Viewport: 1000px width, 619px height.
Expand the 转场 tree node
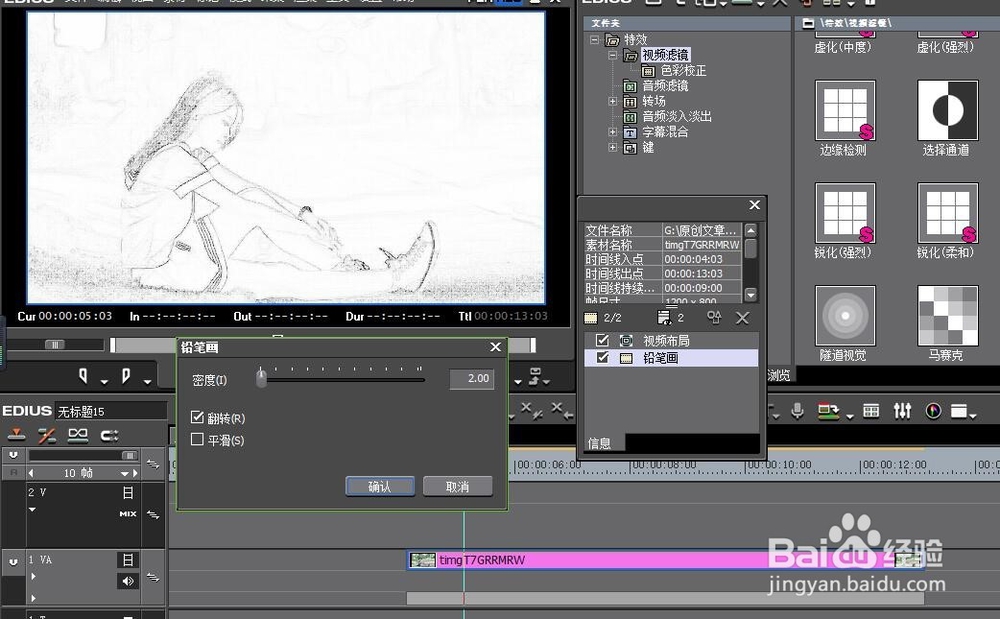click(x=613, y=101)
